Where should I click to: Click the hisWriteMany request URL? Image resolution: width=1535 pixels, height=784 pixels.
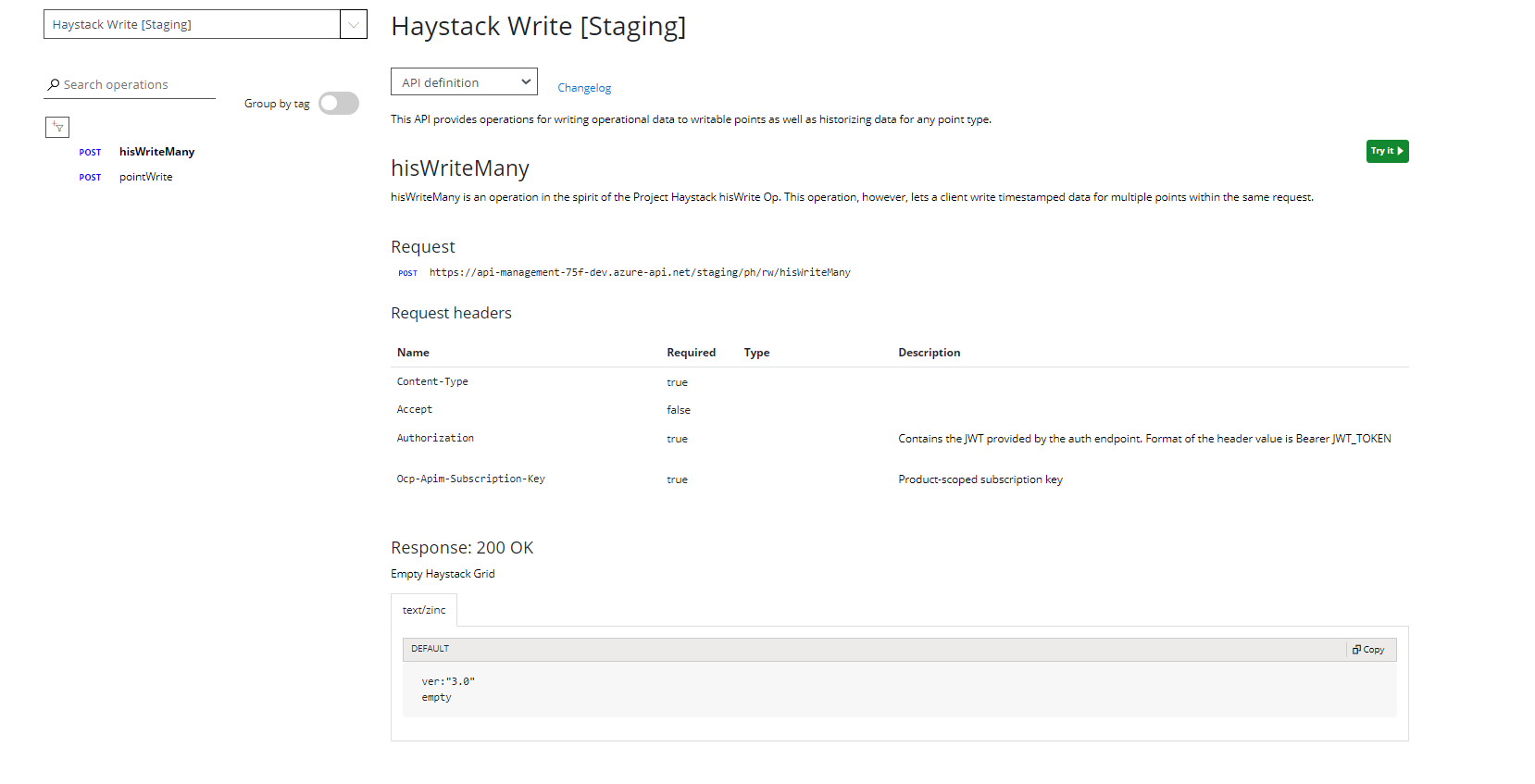click(x=640, y=272)
